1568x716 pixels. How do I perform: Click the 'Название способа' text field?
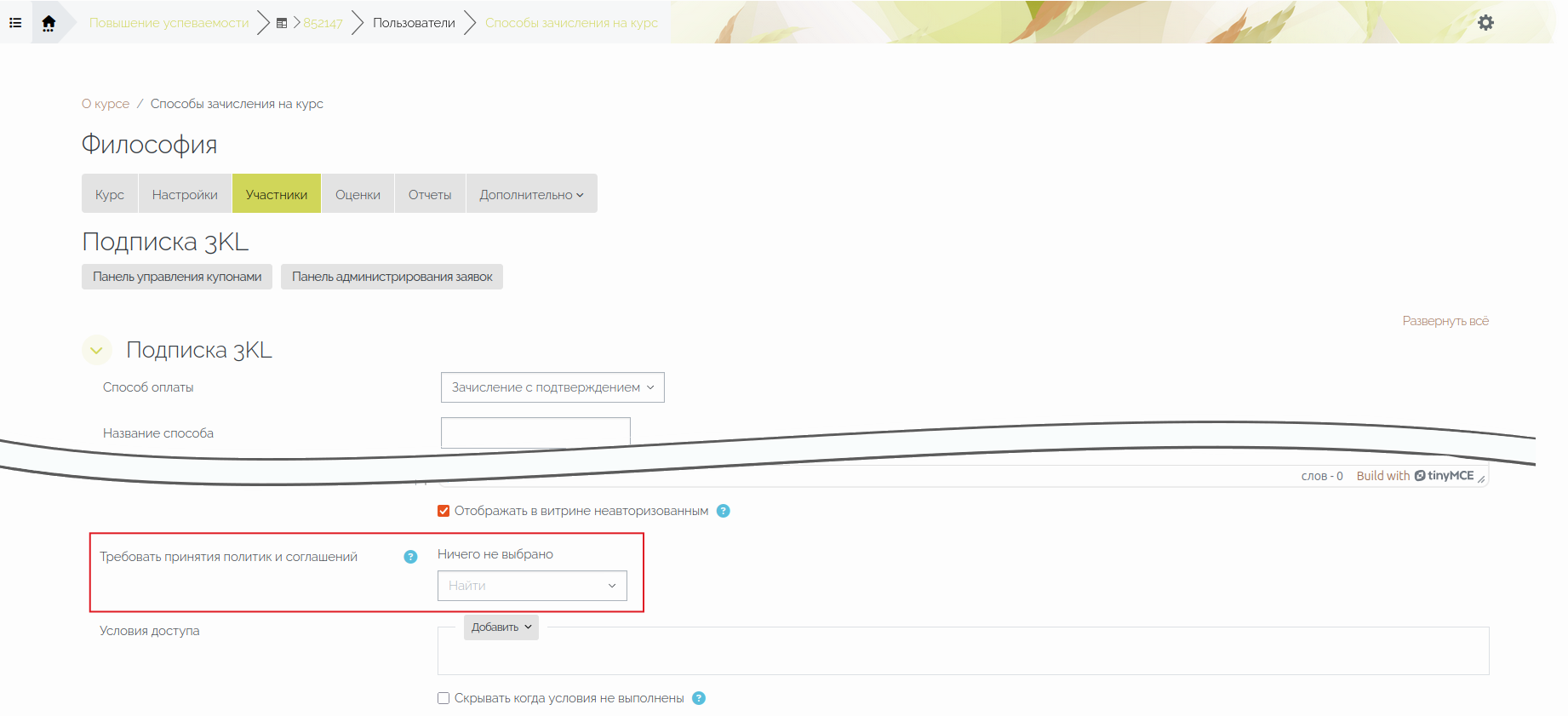pos(535,432)
